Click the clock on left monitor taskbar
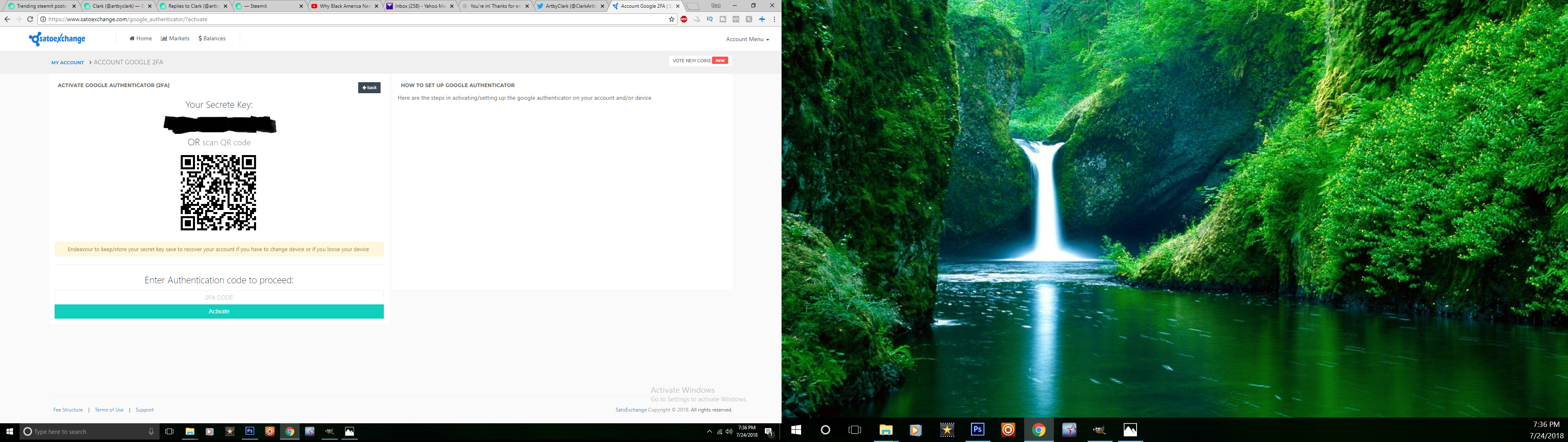This screenshot has width=1568, height=442. [x=747, y=432]
